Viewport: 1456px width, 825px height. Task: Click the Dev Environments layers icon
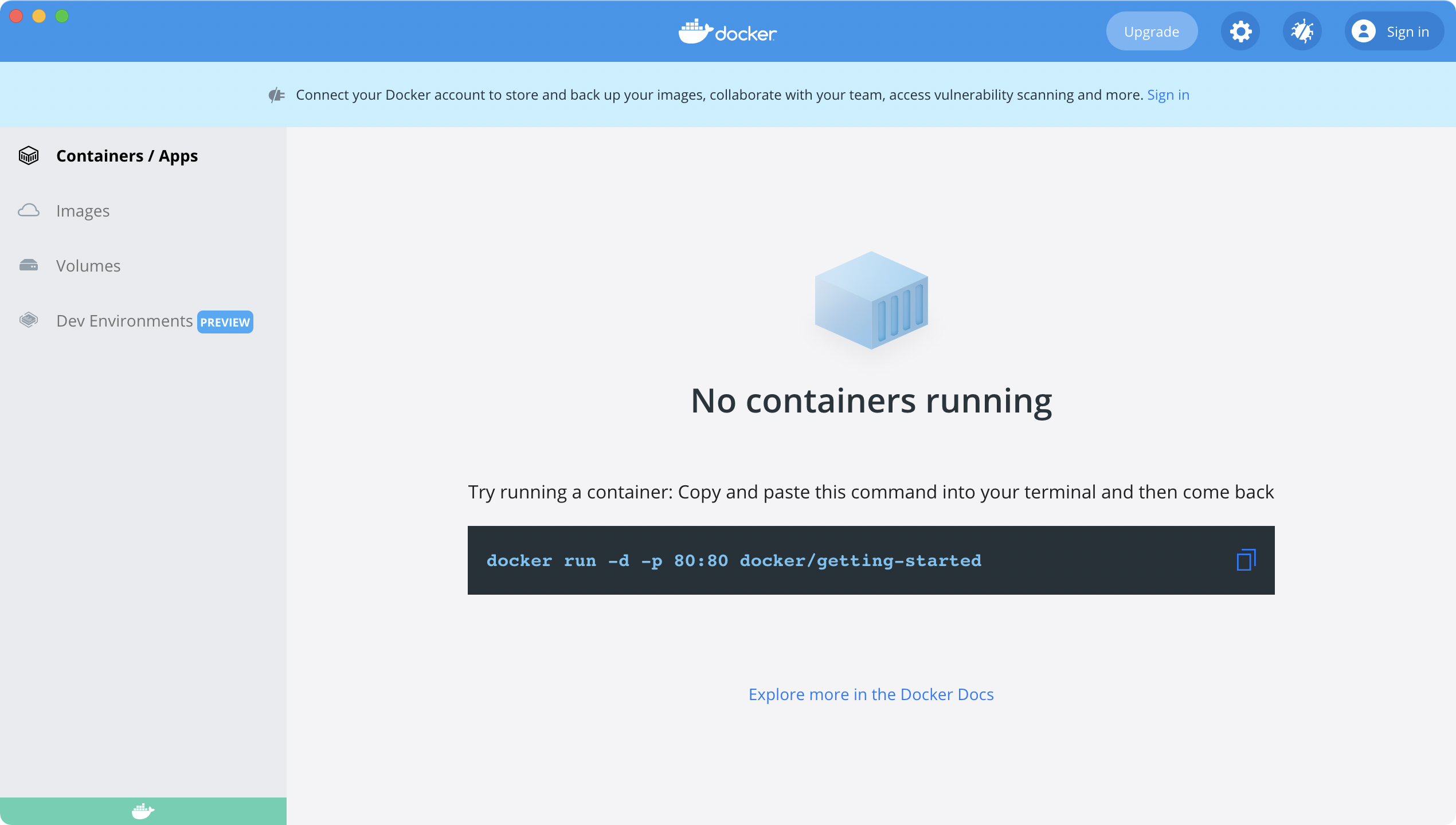pos(29,320)
